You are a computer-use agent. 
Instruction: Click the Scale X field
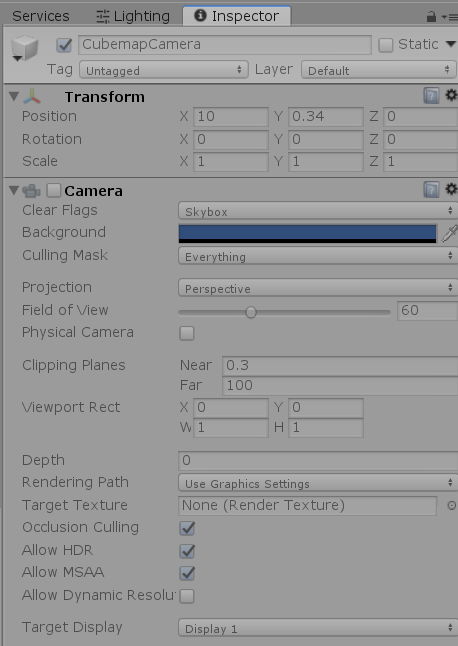tap(231, 162)
